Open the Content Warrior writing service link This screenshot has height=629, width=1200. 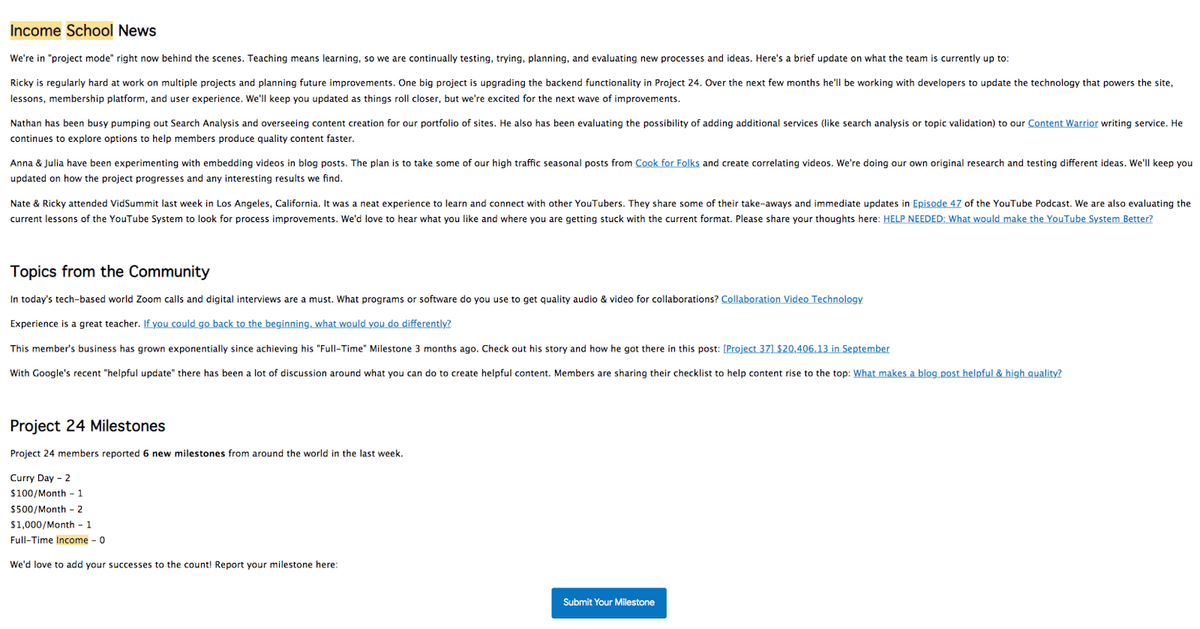tap(1063, 123)
